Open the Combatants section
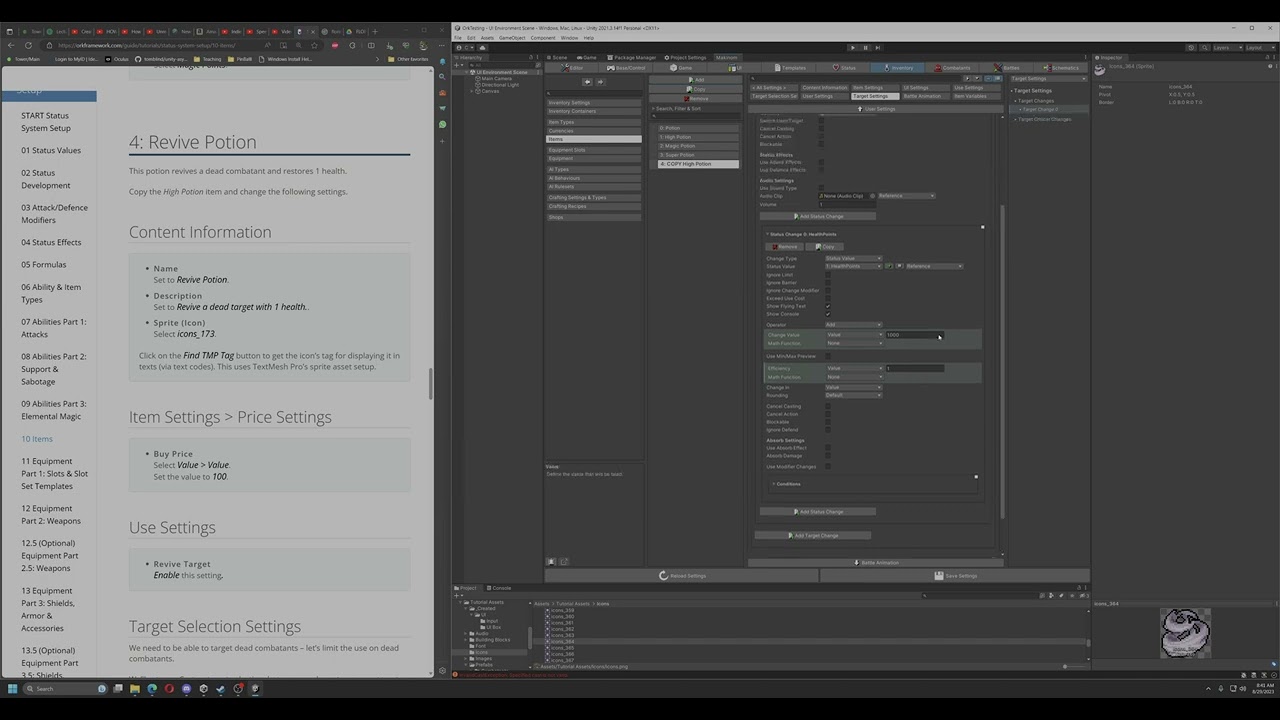The width and height of the screenshot is (1280, 720). click(x=952, y=68)
